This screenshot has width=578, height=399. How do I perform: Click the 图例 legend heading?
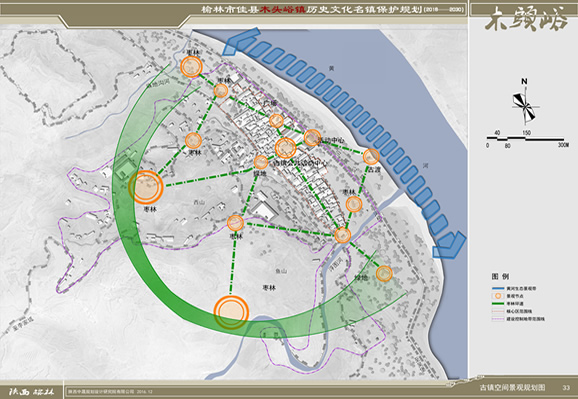(x=500, y=276)
